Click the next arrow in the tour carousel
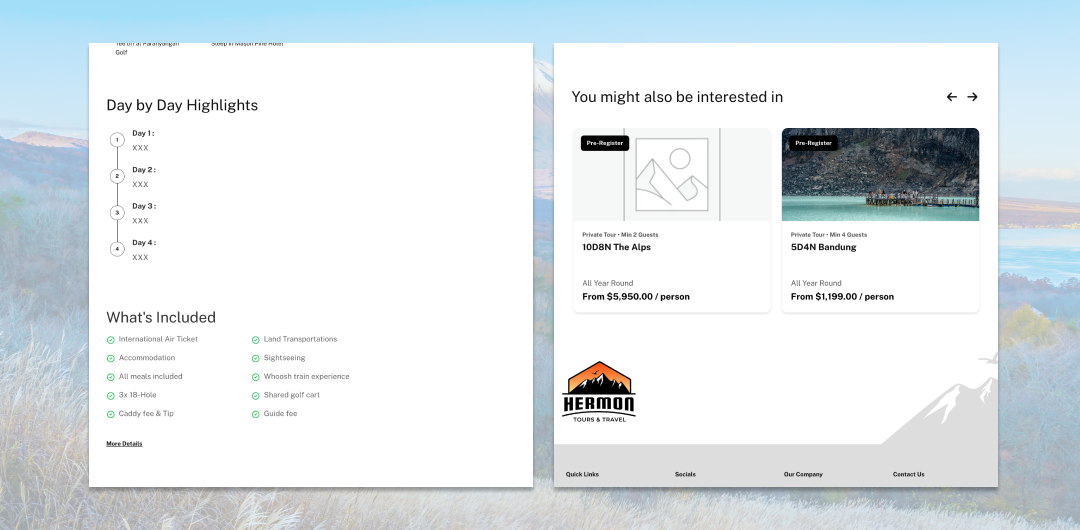The width and height of the screenshot is (1080, 530). 972,97
